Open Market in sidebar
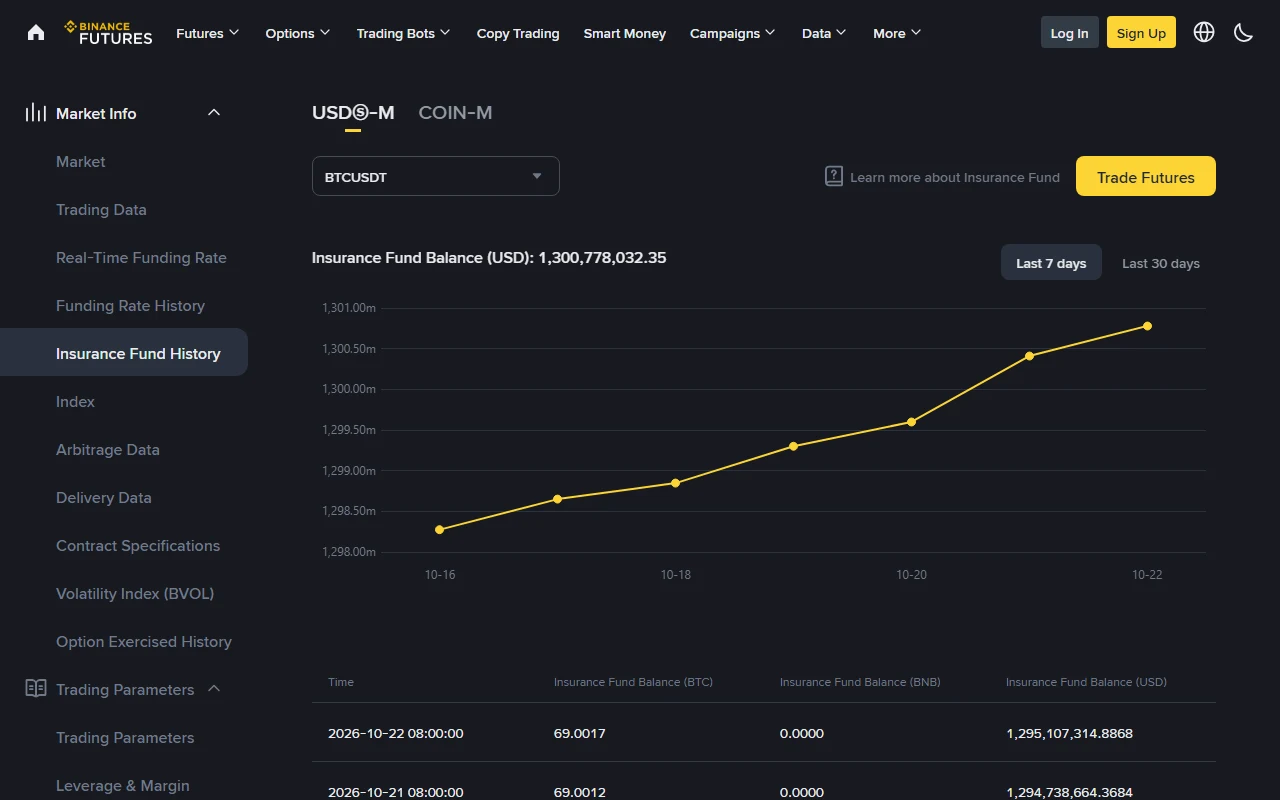The image size is (1280, 800). click(81, 161)
